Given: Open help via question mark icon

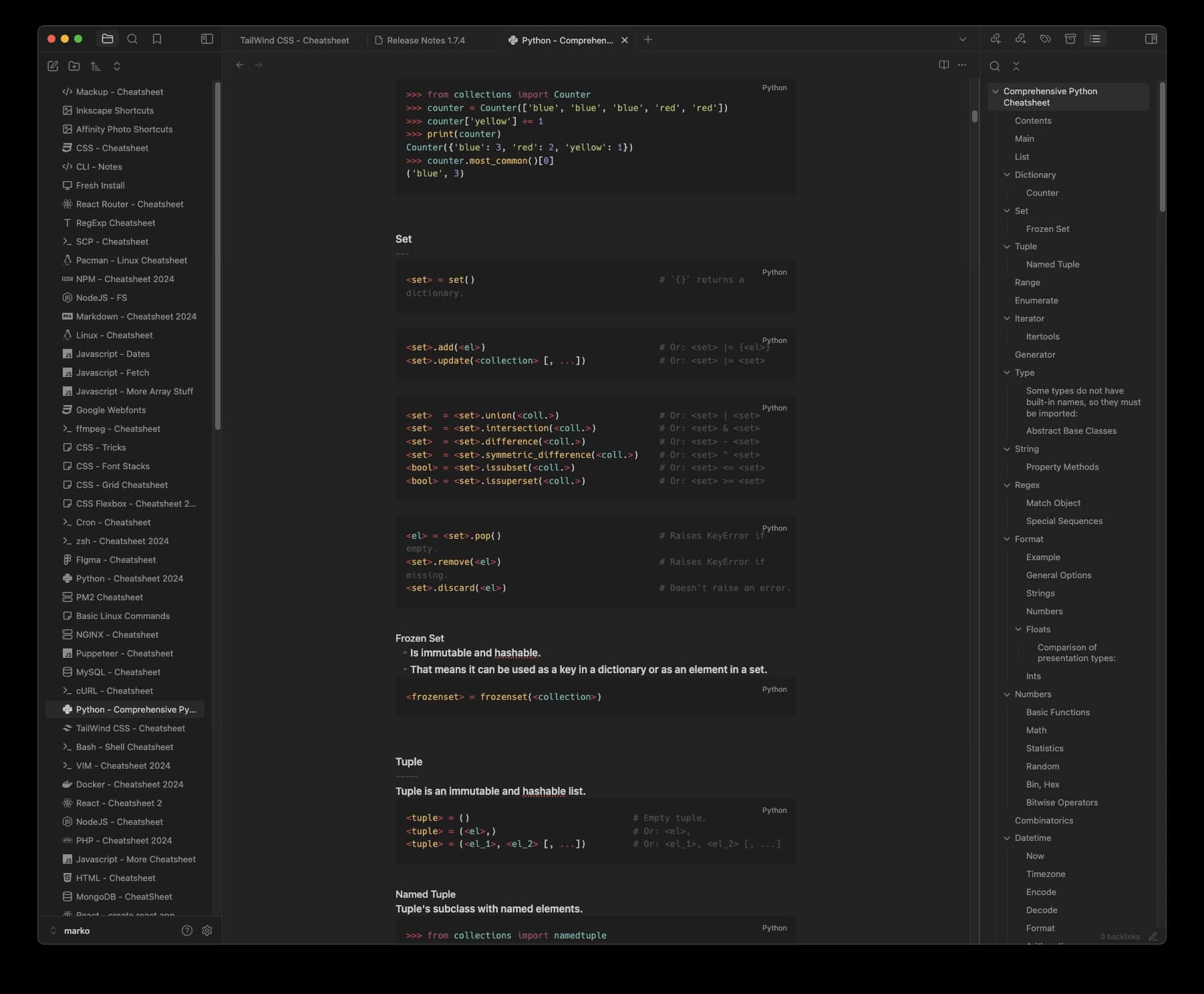Looking at the screenshot, I should click(187, 930).
